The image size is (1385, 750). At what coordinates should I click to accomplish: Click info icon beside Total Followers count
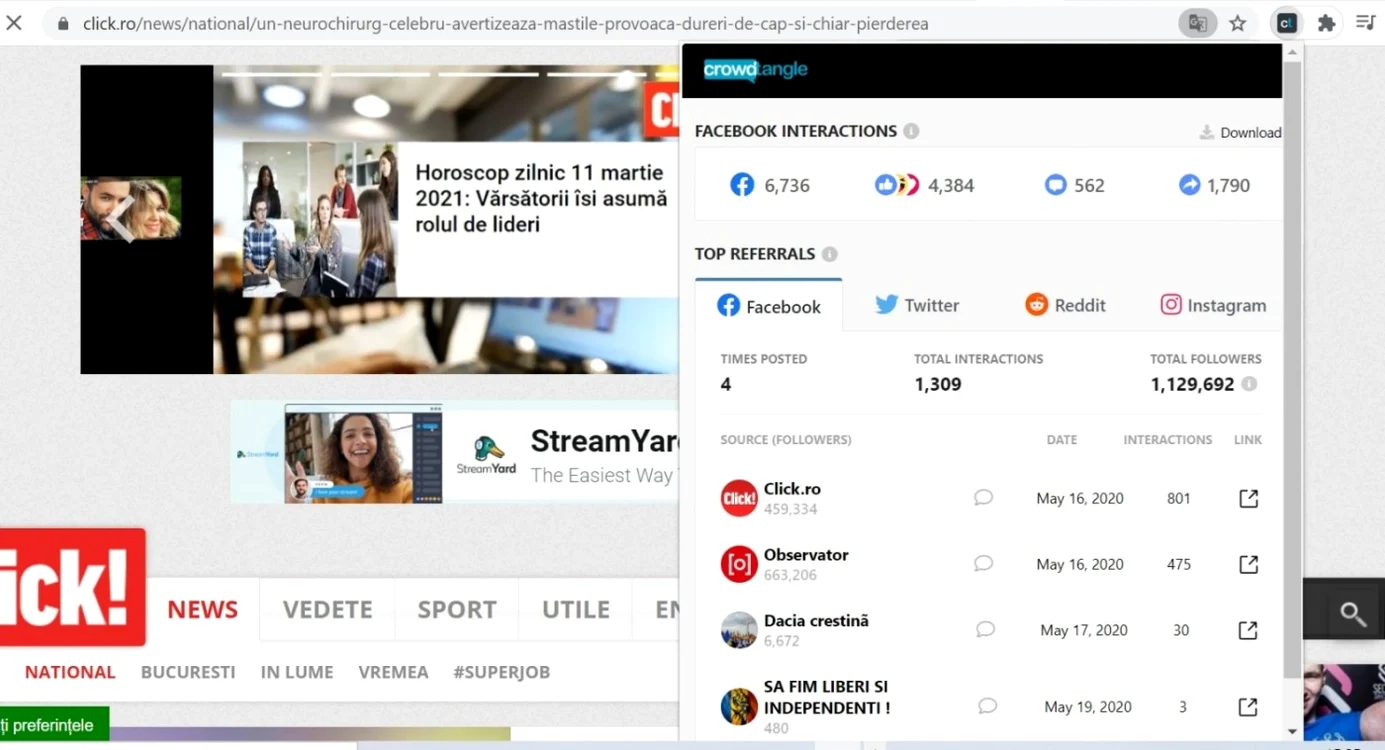tap(1249, 384)
